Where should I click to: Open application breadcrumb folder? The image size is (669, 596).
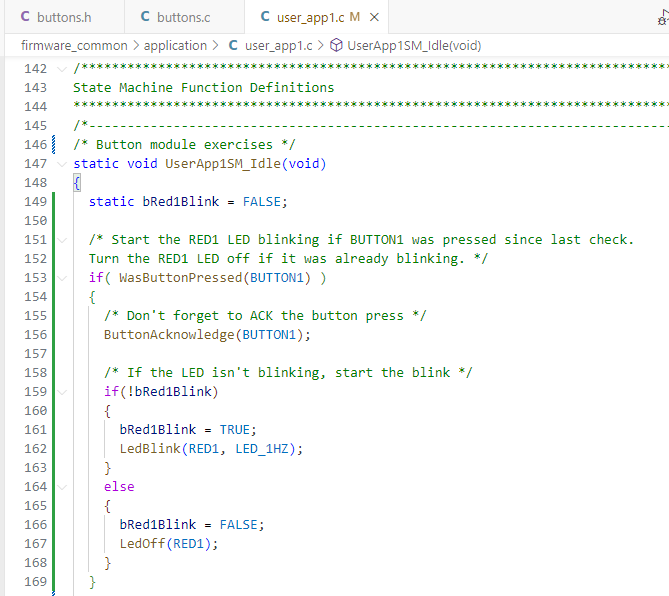tap(175, 46)
